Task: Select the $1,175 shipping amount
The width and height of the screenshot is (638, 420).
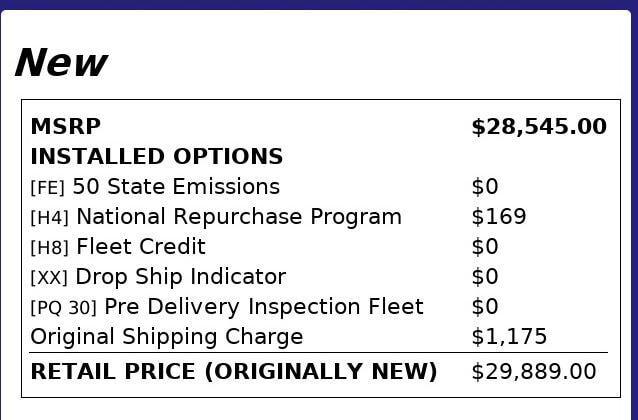Action: point(509,337)
